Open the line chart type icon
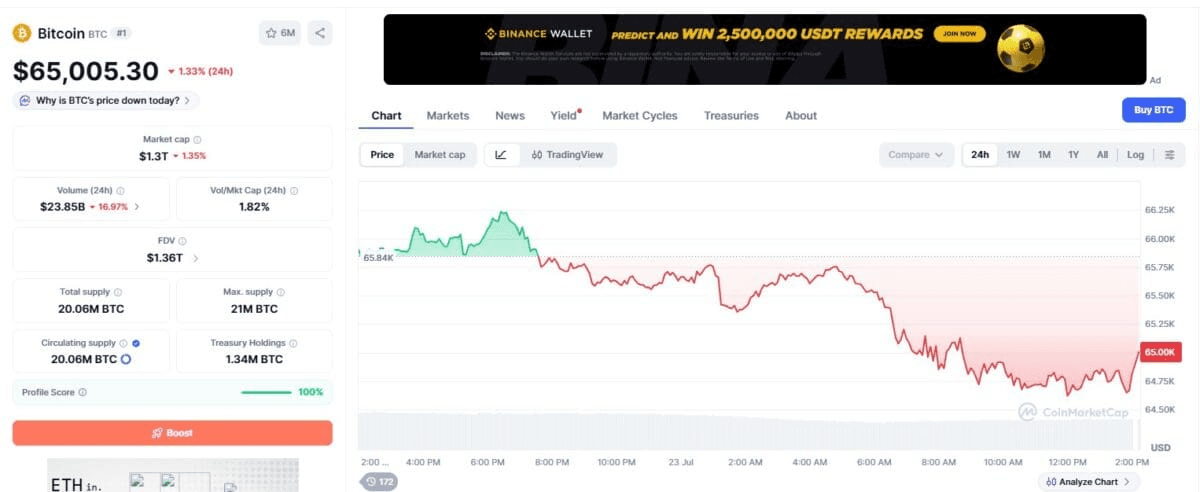 [501, 155]
